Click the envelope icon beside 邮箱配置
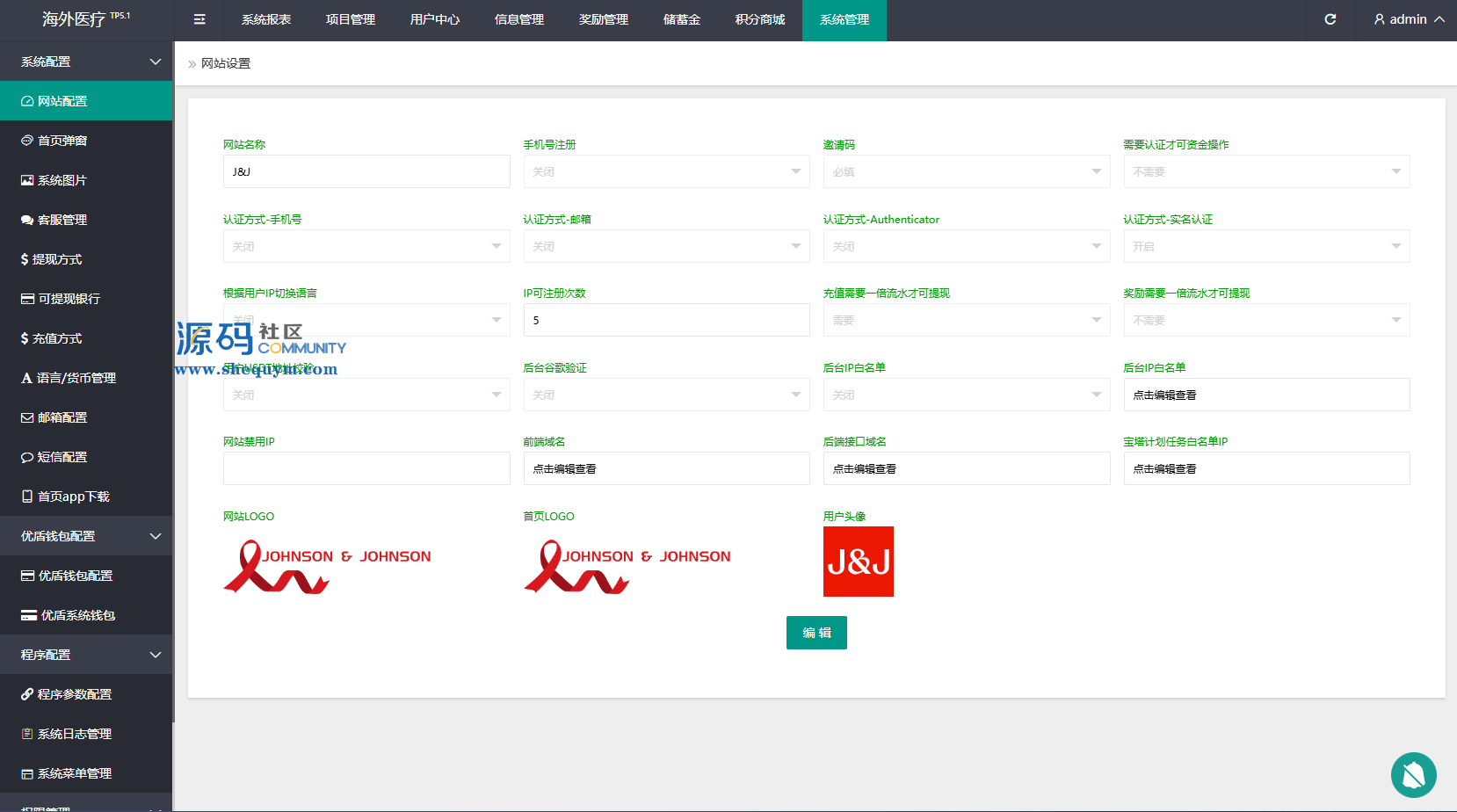1457x812 pixels. click(27, 417)
